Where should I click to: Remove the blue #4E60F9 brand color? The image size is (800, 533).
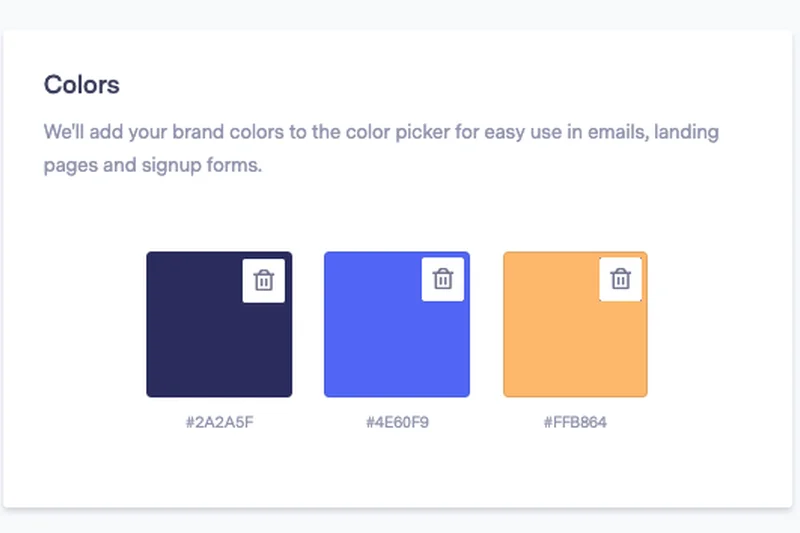pyautogui.click(x=442, y=279)
